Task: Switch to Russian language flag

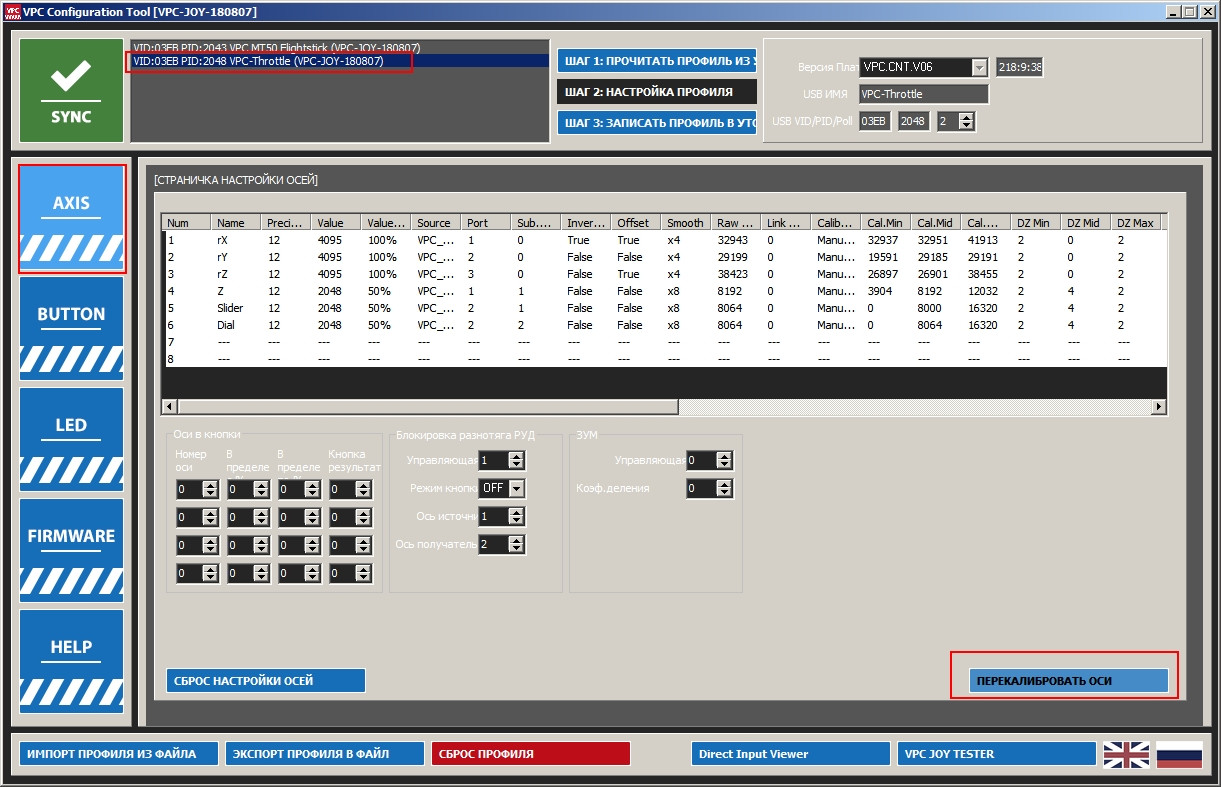Action: click(x=1179, y=754)
